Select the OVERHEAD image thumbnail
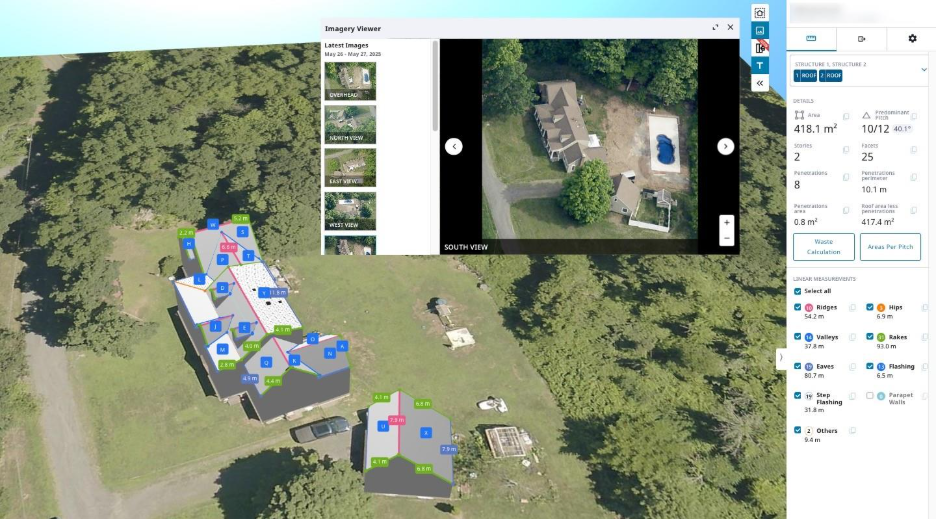The width and height of the screenshot is (936, 519). coord(350,81)
